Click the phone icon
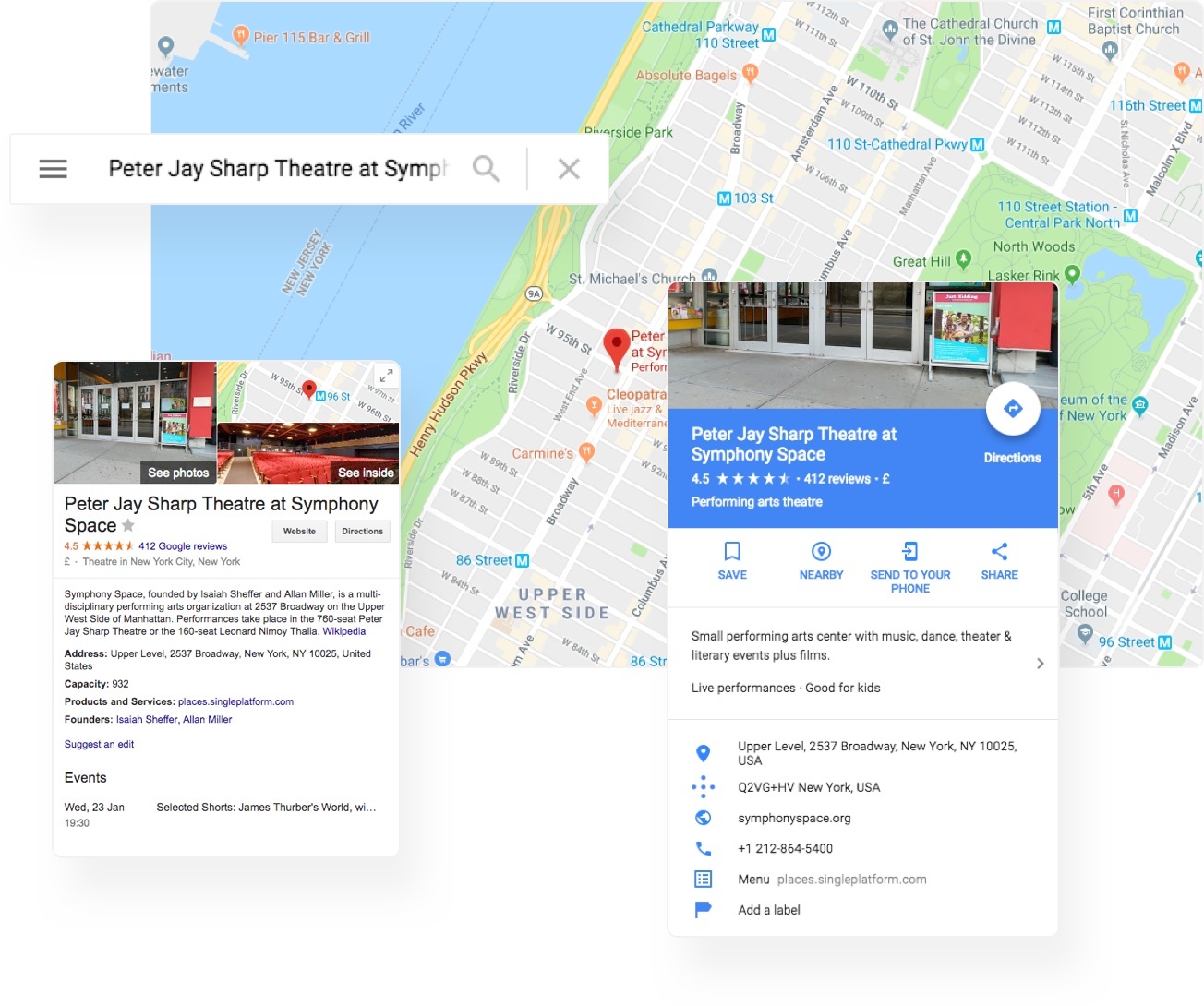Screen dimensions: 1204x1006 [703, 848]
